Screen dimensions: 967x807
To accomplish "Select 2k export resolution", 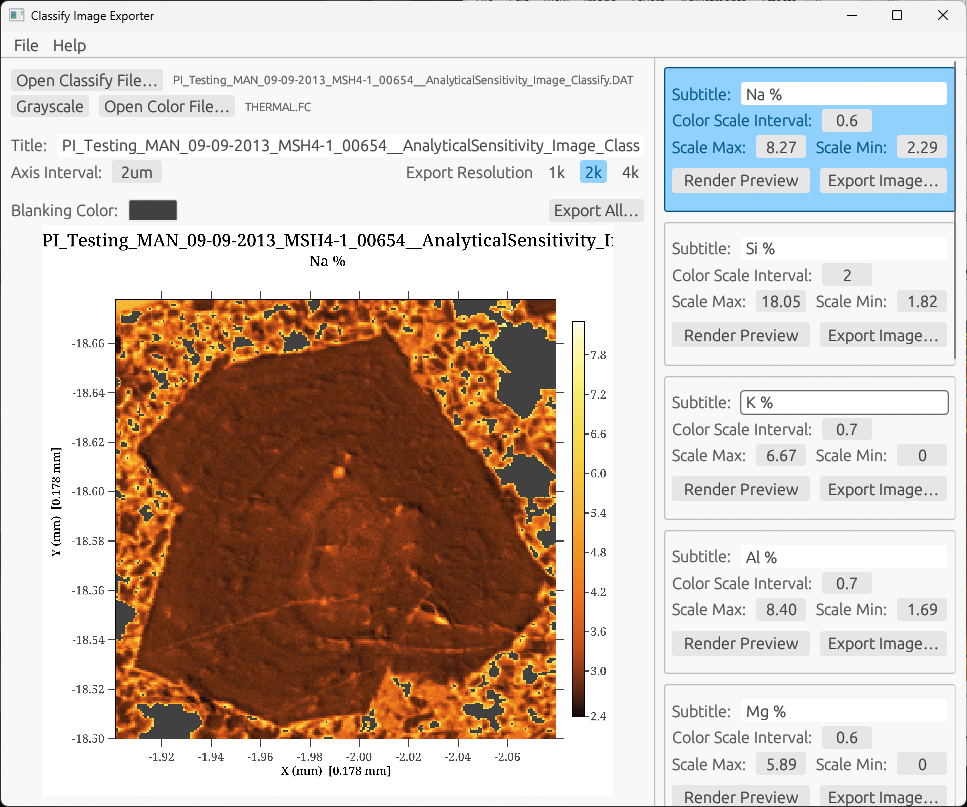I will click(593, 172).
